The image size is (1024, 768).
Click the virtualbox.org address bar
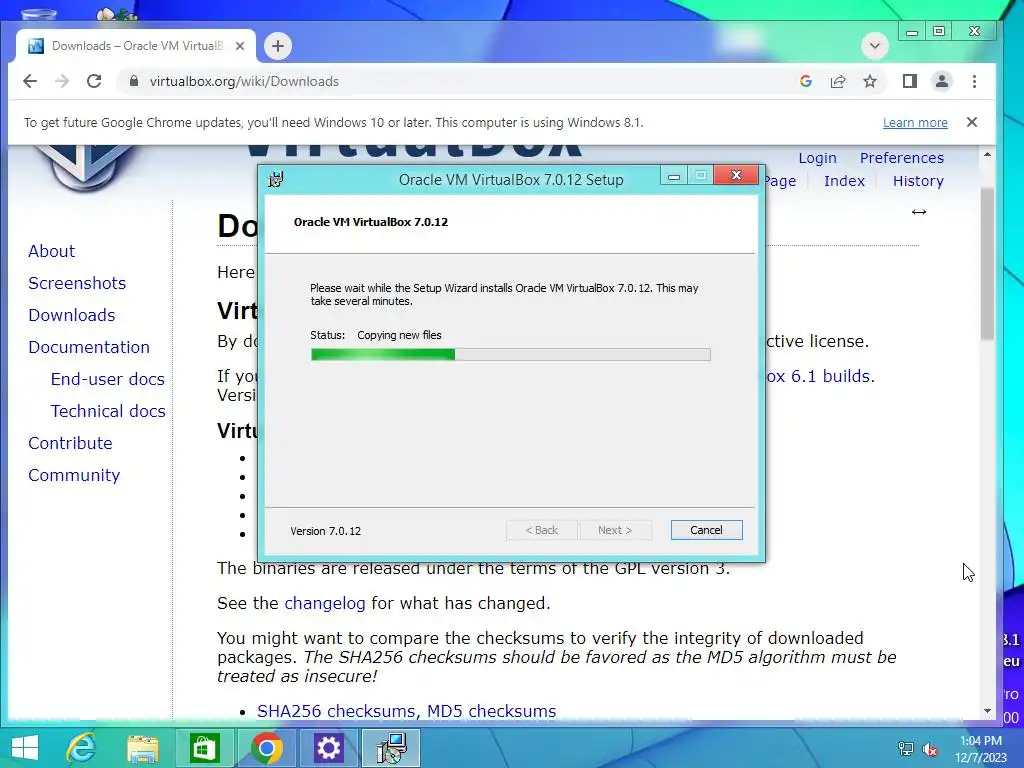(457, 81)
